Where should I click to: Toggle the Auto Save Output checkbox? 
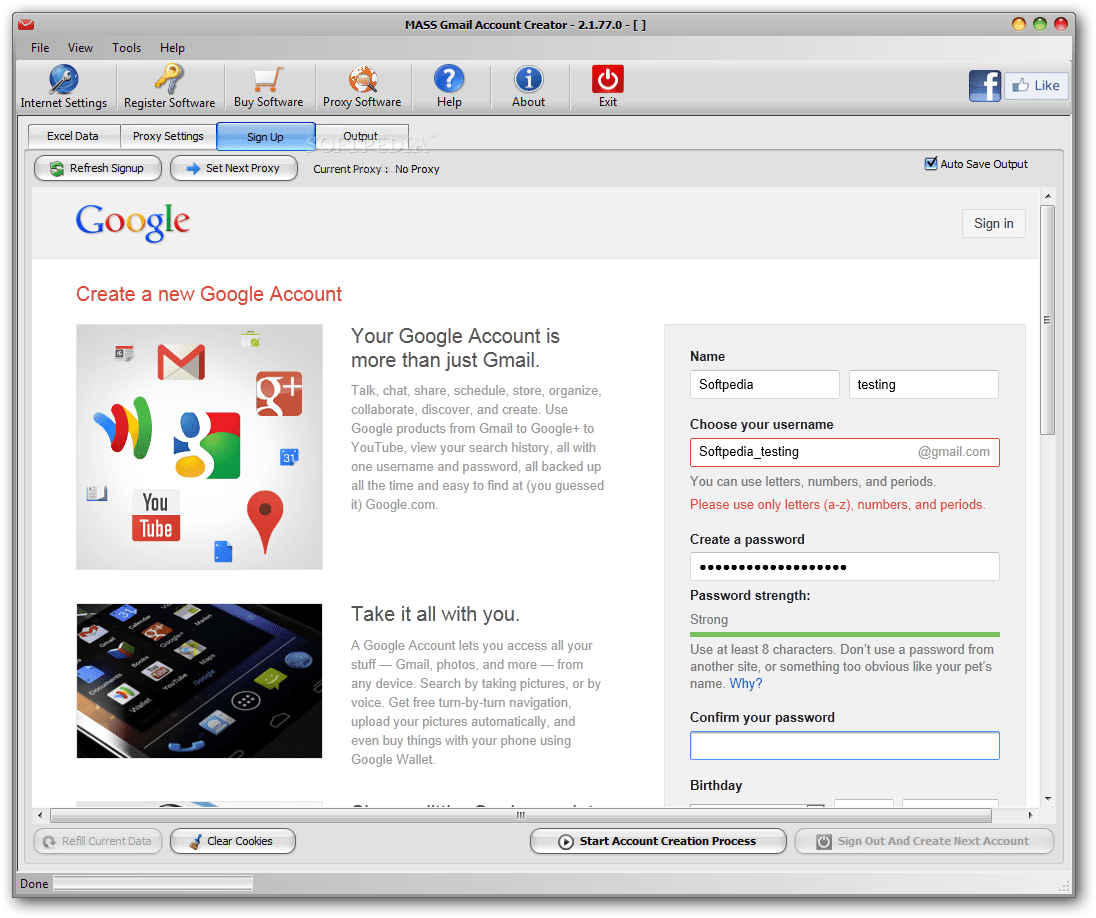point(930,163)
